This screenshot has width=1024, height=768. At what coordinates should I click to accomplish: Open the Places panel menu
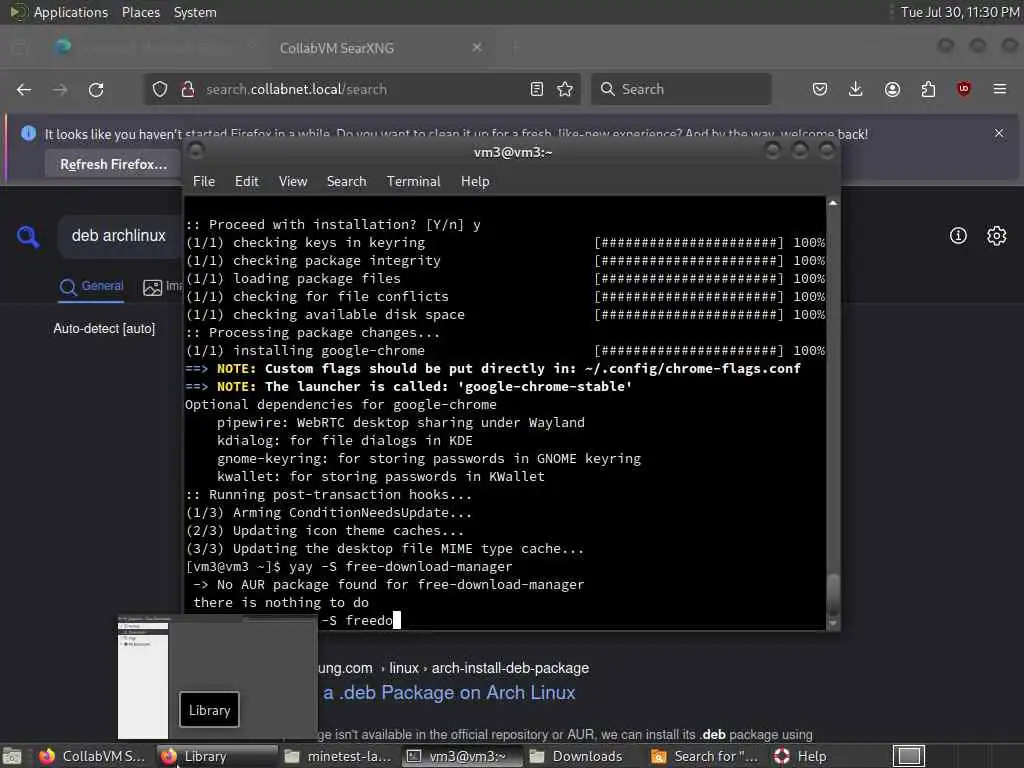point(140,12)
